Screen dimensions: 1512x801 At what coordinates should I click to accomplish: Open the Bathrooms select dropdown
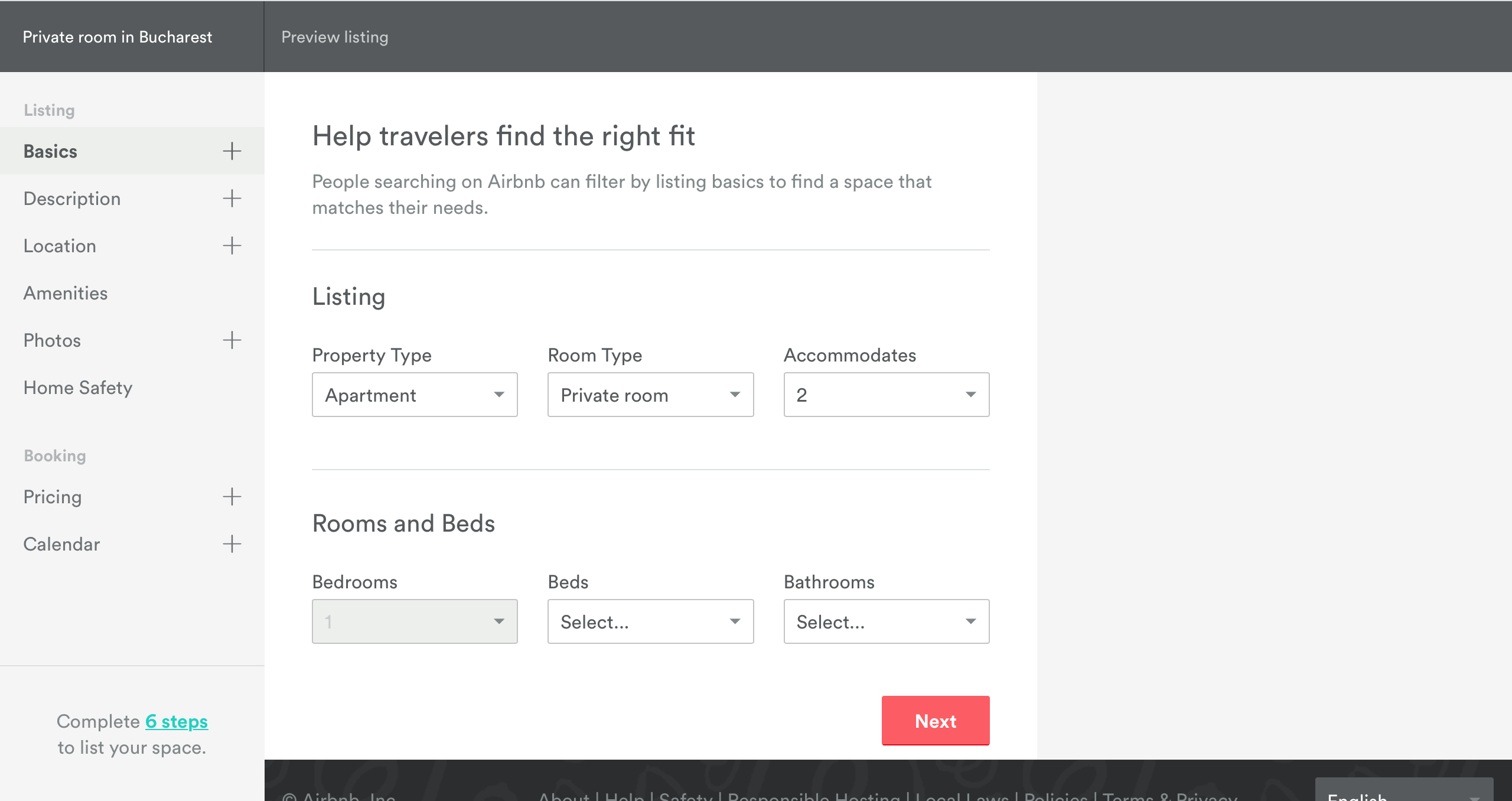pos(886,621)
